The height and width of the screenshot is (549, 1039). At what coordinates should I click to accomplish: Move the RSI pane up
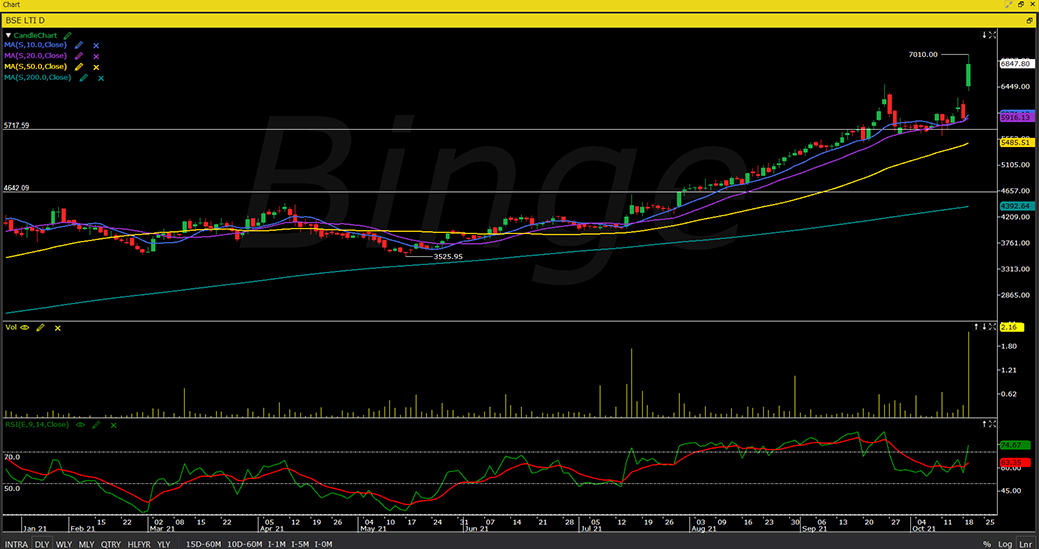984,424
